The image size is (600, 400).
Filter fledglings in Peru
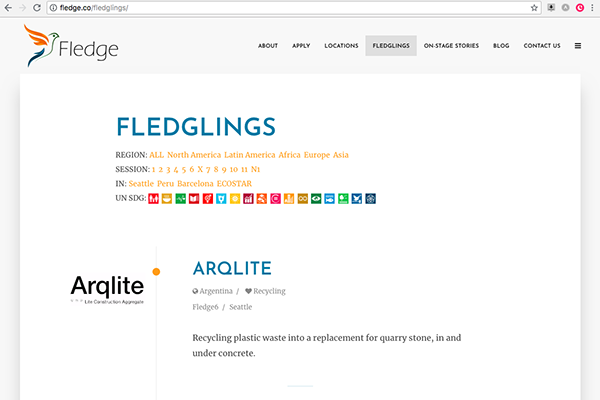166,184
